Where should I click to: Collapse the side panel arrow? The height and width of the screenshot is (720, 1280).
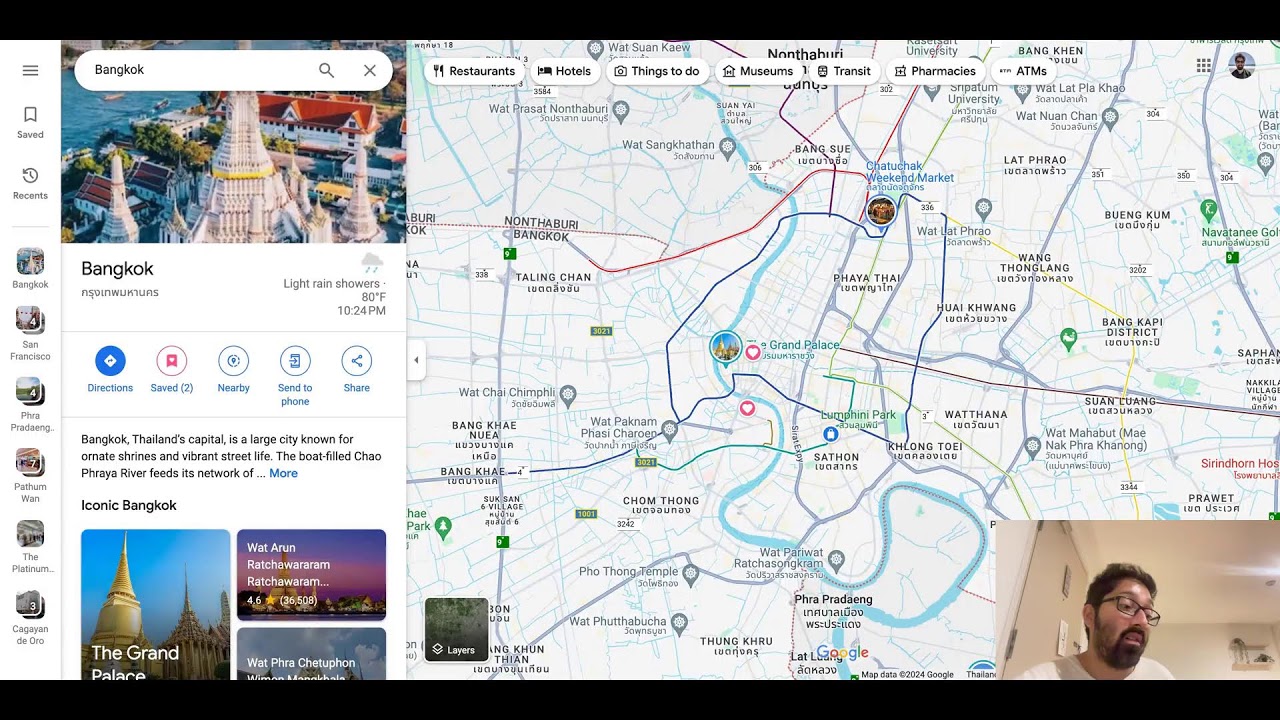coord(416,360)
